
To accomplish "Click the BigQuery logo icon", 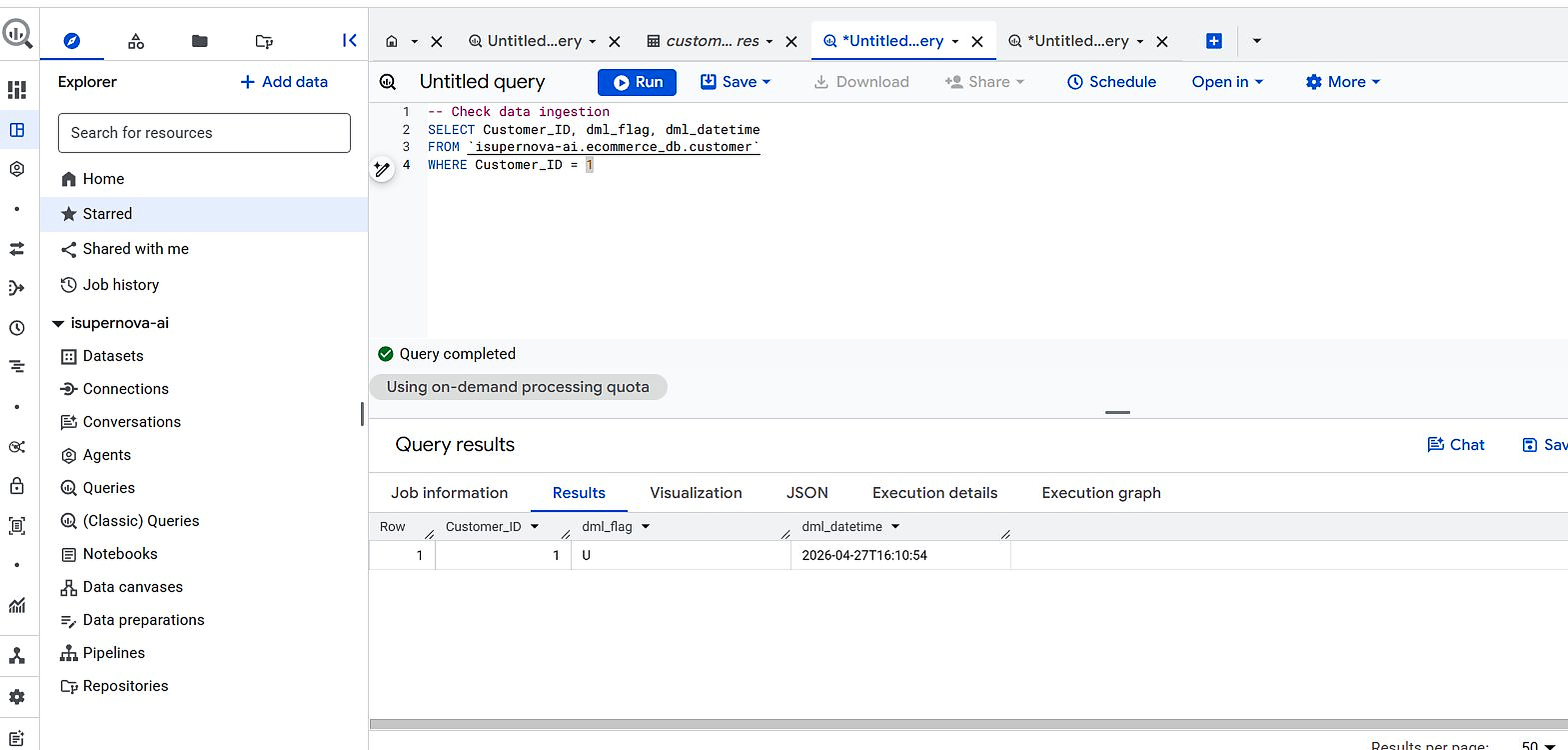I will pyautogui.click(x=17, y=33).
